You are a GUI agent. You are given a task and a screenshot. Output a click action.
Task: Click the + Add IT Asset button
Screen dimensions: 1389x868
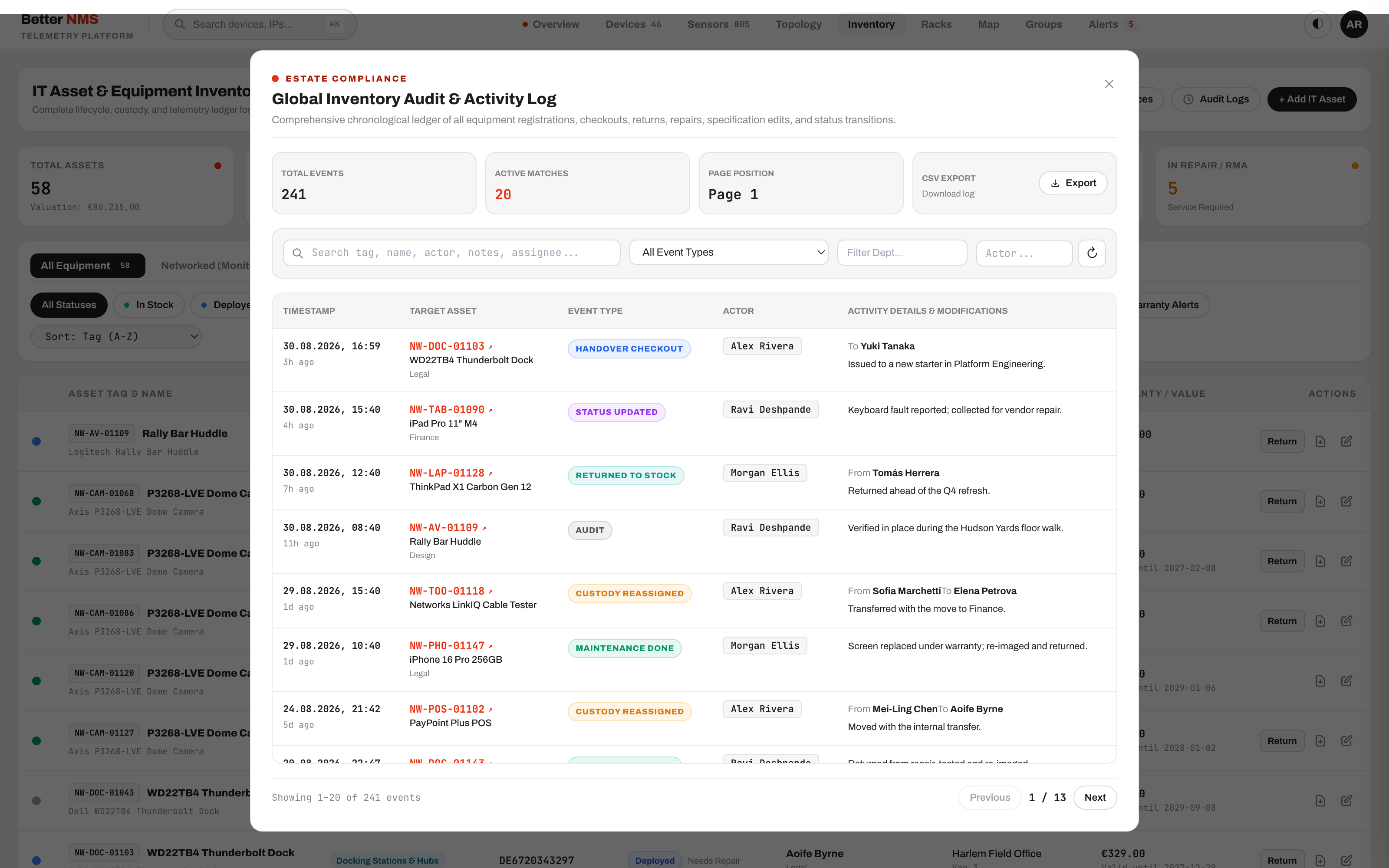point(1311,99)
